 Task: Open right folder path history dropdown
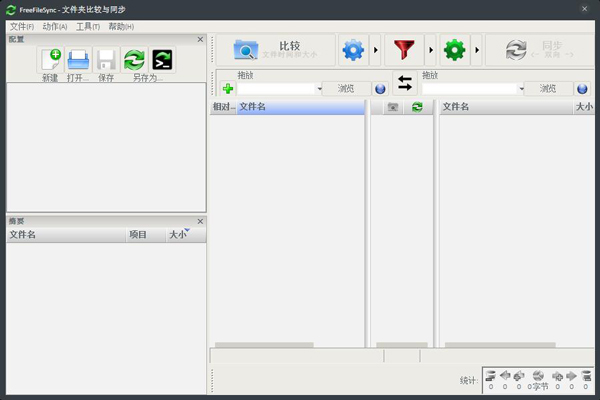pos(521,89)
